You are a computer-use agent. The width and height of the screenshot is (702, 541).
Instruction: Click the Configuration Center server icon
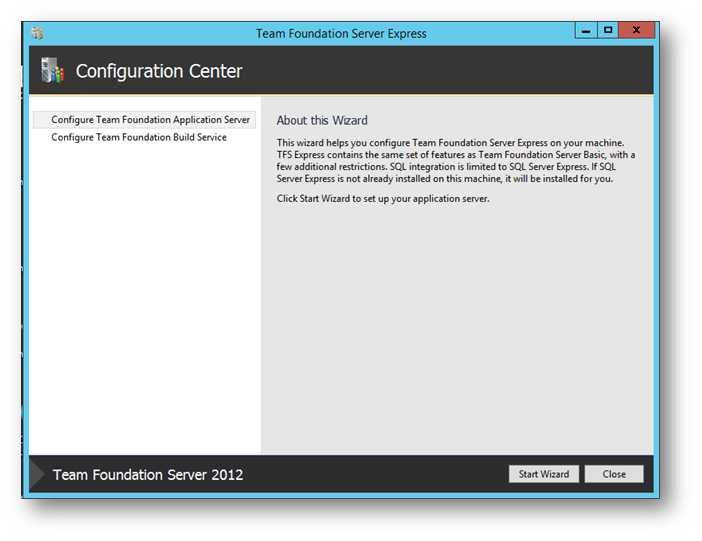(52, 70)
